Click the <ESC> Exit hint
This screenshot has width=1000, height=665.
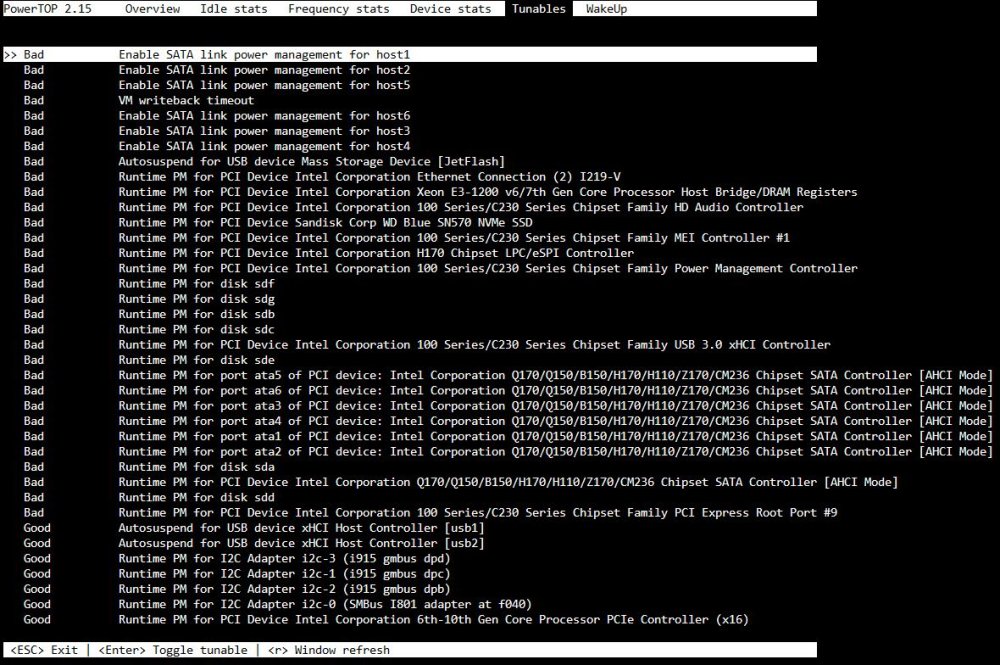44,650
